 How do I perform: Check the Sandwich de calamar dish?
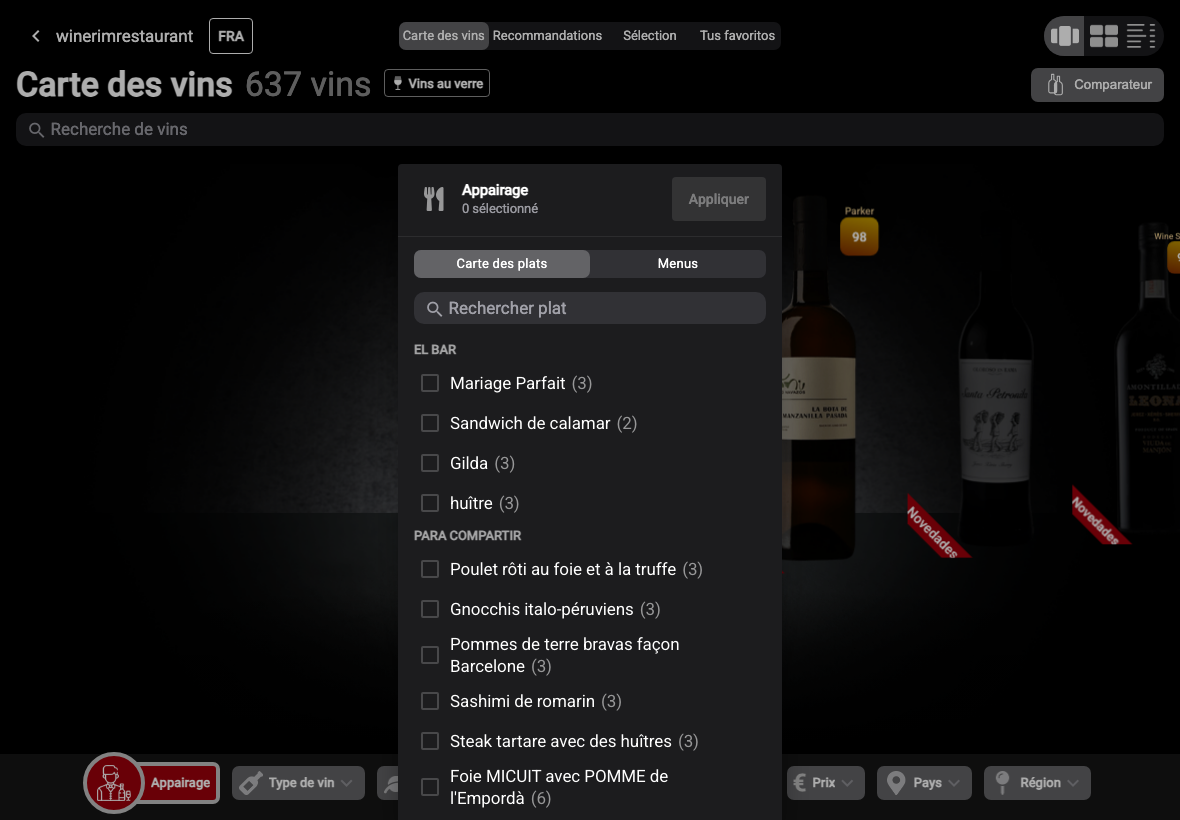click(430, 423)
